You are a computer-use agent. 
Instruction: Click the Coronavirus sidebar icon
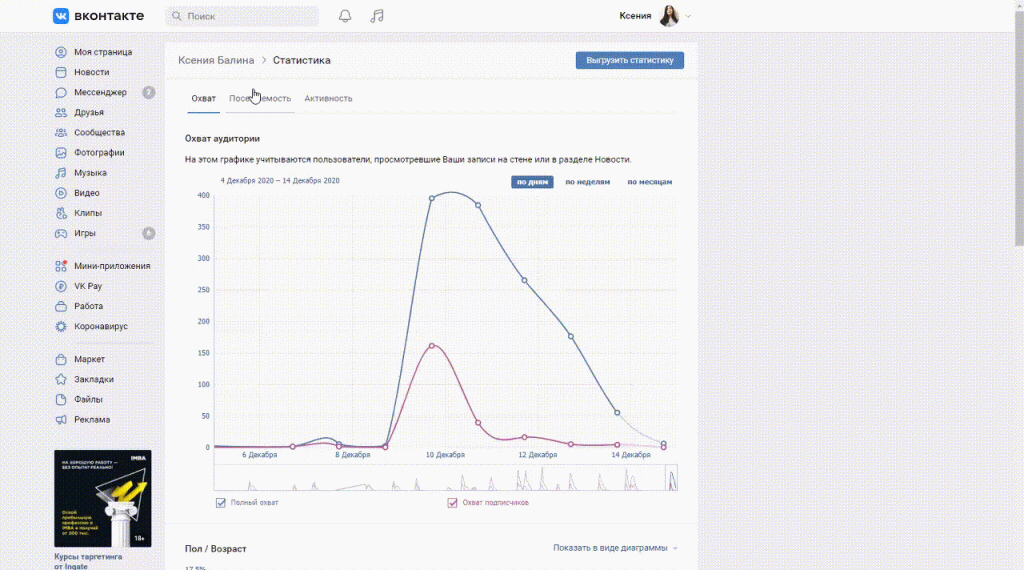click(x=61, y=326)
